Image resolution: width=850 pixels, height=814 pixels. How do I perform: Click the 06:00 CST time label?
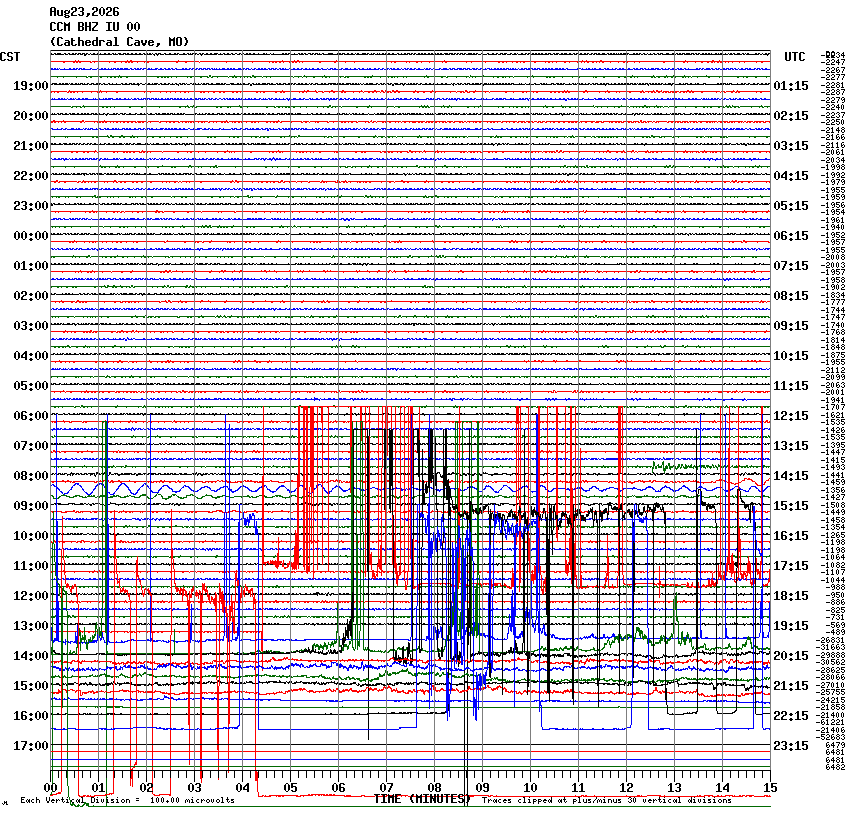pos(31,416)
